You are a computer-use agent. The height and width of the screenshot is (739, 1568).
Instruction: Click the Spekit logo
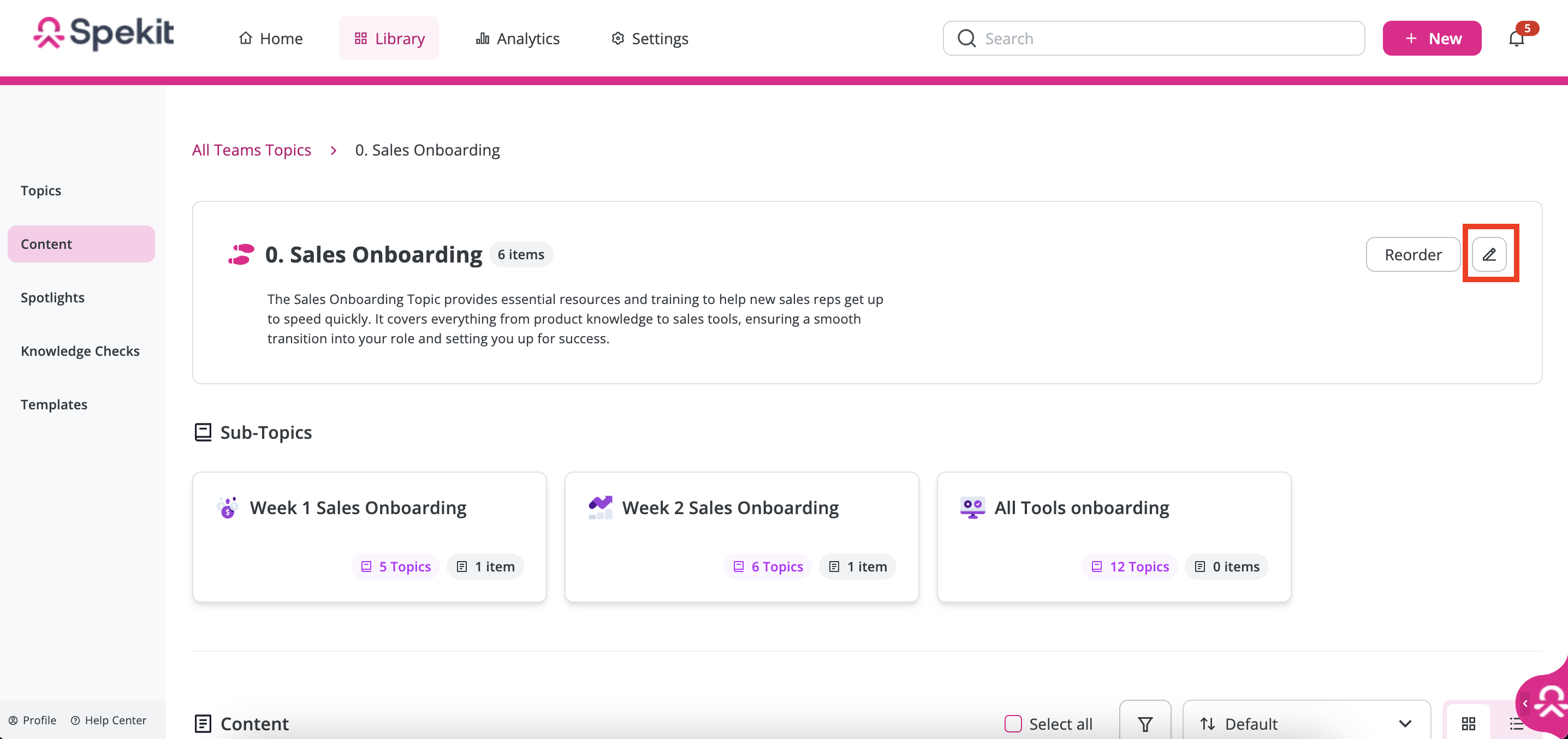104,33
